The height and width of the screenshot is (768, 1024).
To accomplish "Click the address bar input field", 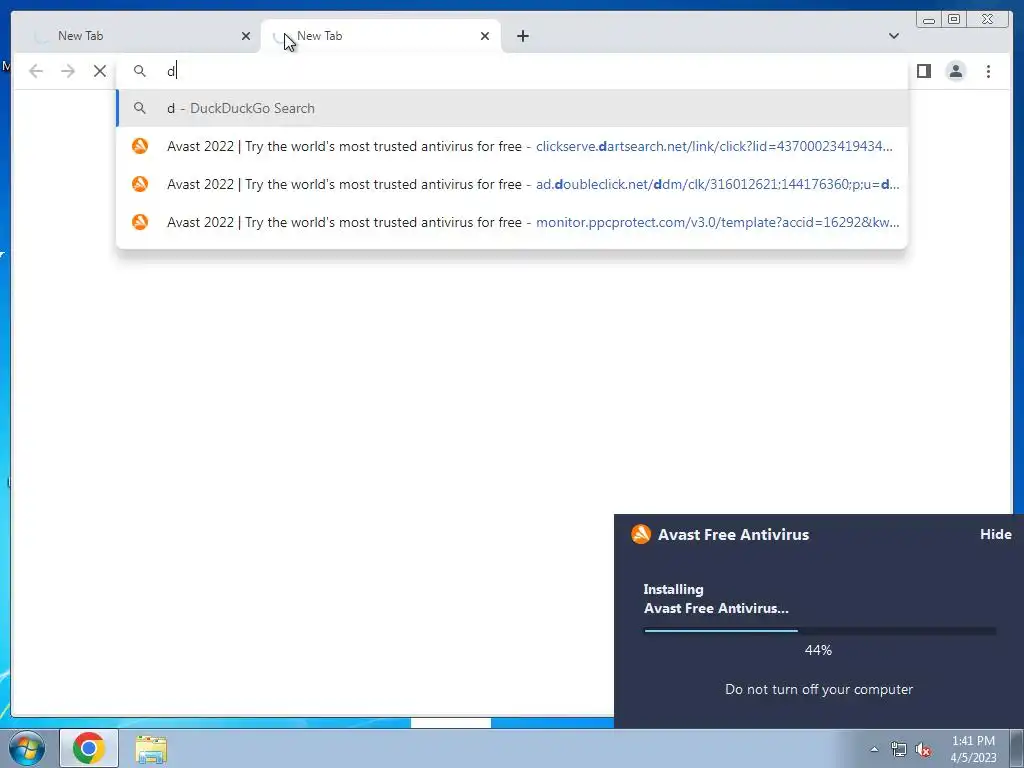I will (512, 71).
